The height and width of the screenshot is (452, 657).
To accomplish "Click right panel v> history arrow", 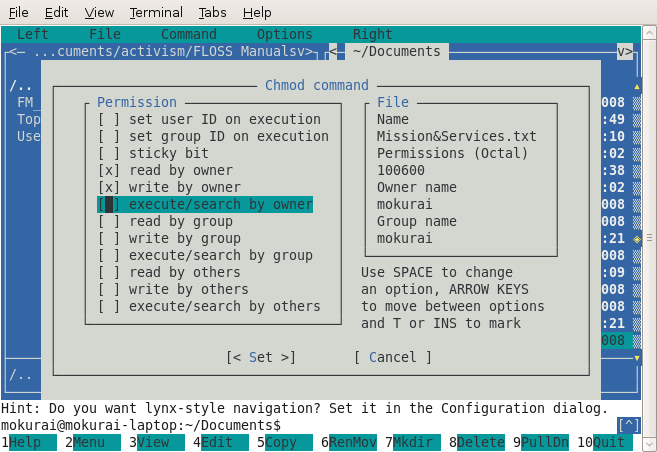I will [625, 52].
